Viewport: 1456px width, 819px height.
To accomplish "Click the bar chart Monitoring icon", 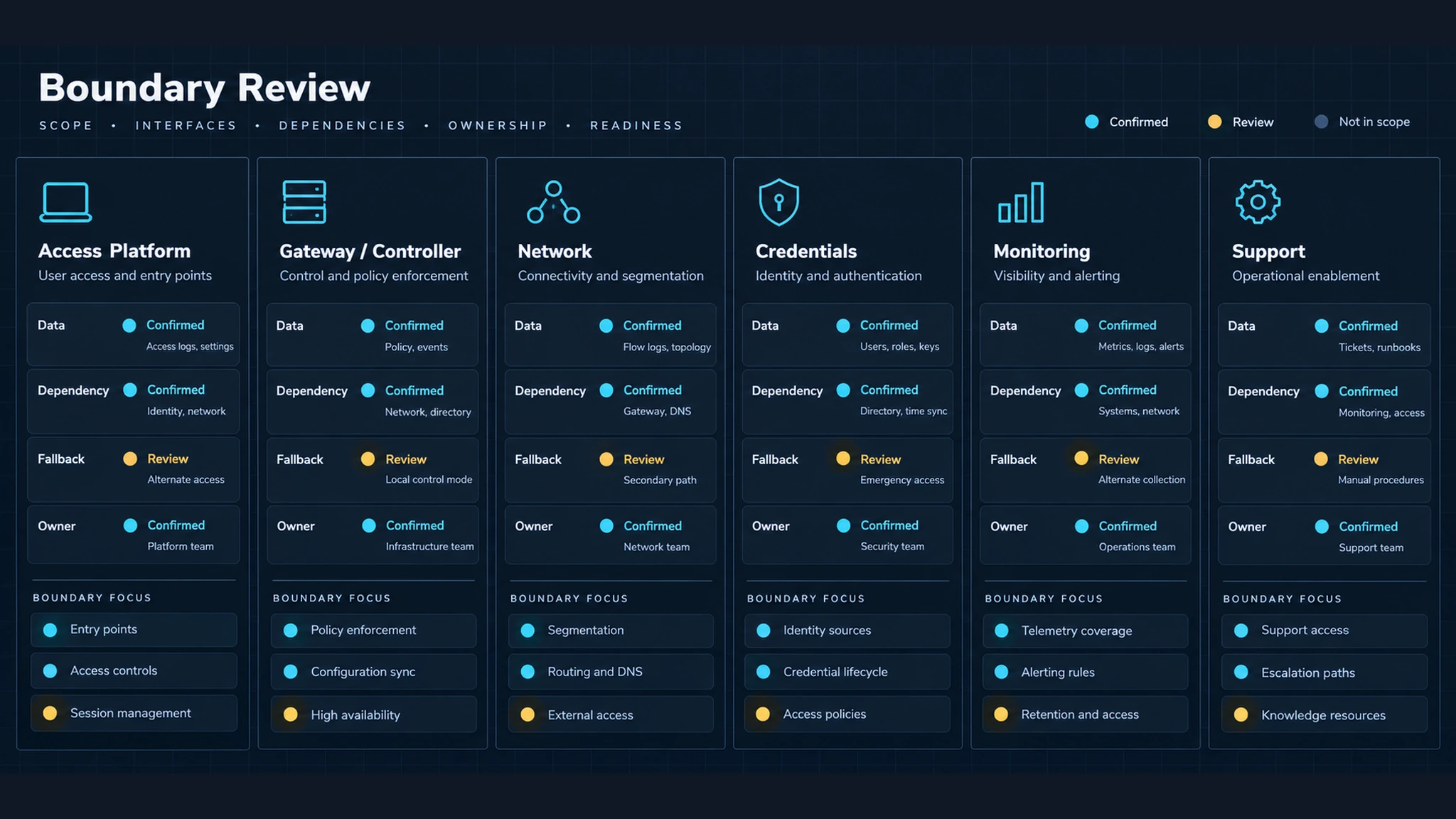I will pos(1021,203).
